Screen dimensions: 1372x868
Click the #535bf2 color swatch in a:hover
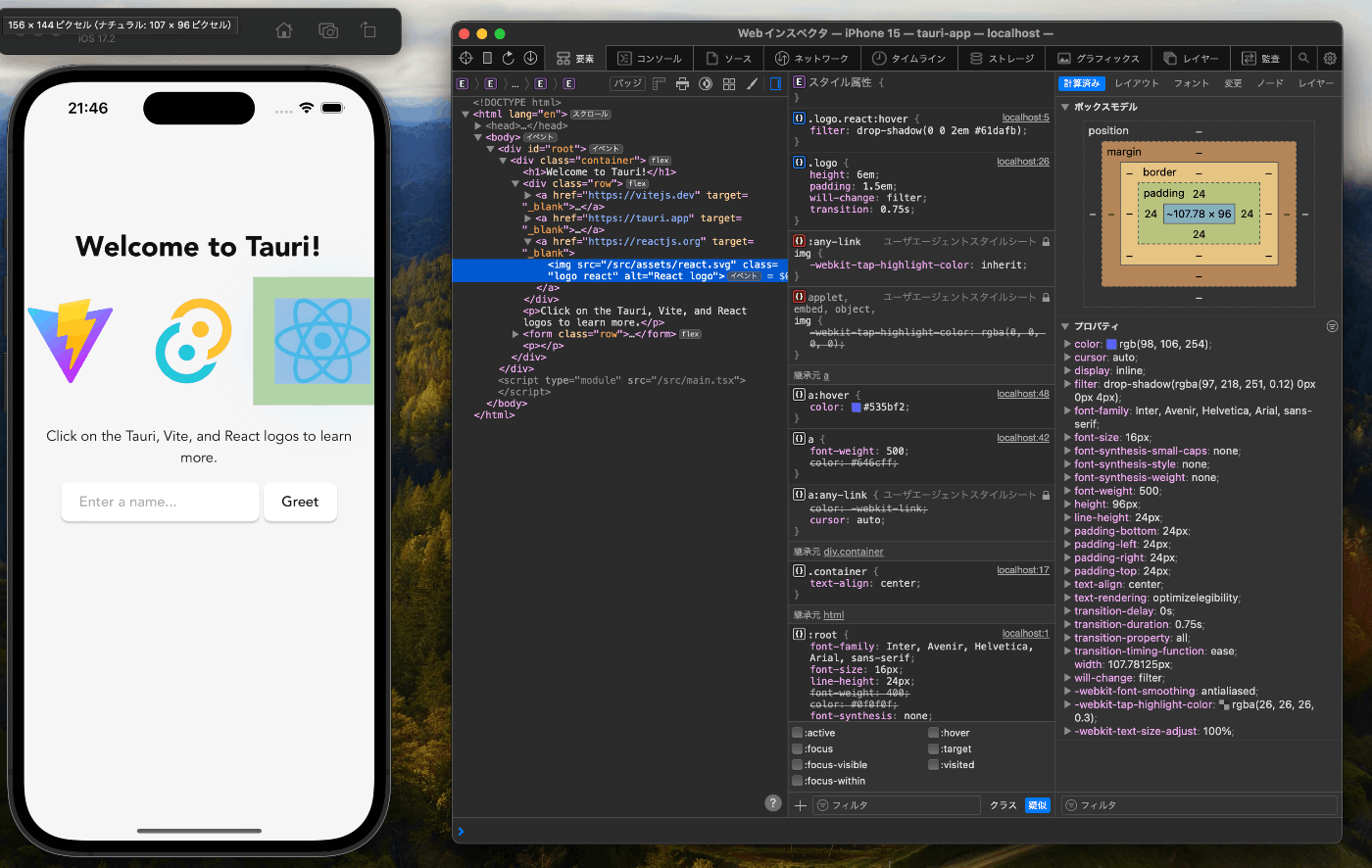[x=857, y=408]
